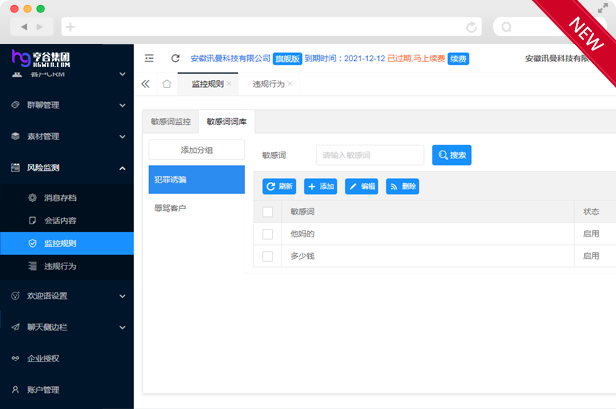
Task: Click the 添加 add button
Action: pyautogui.click(x=320, y=186)
